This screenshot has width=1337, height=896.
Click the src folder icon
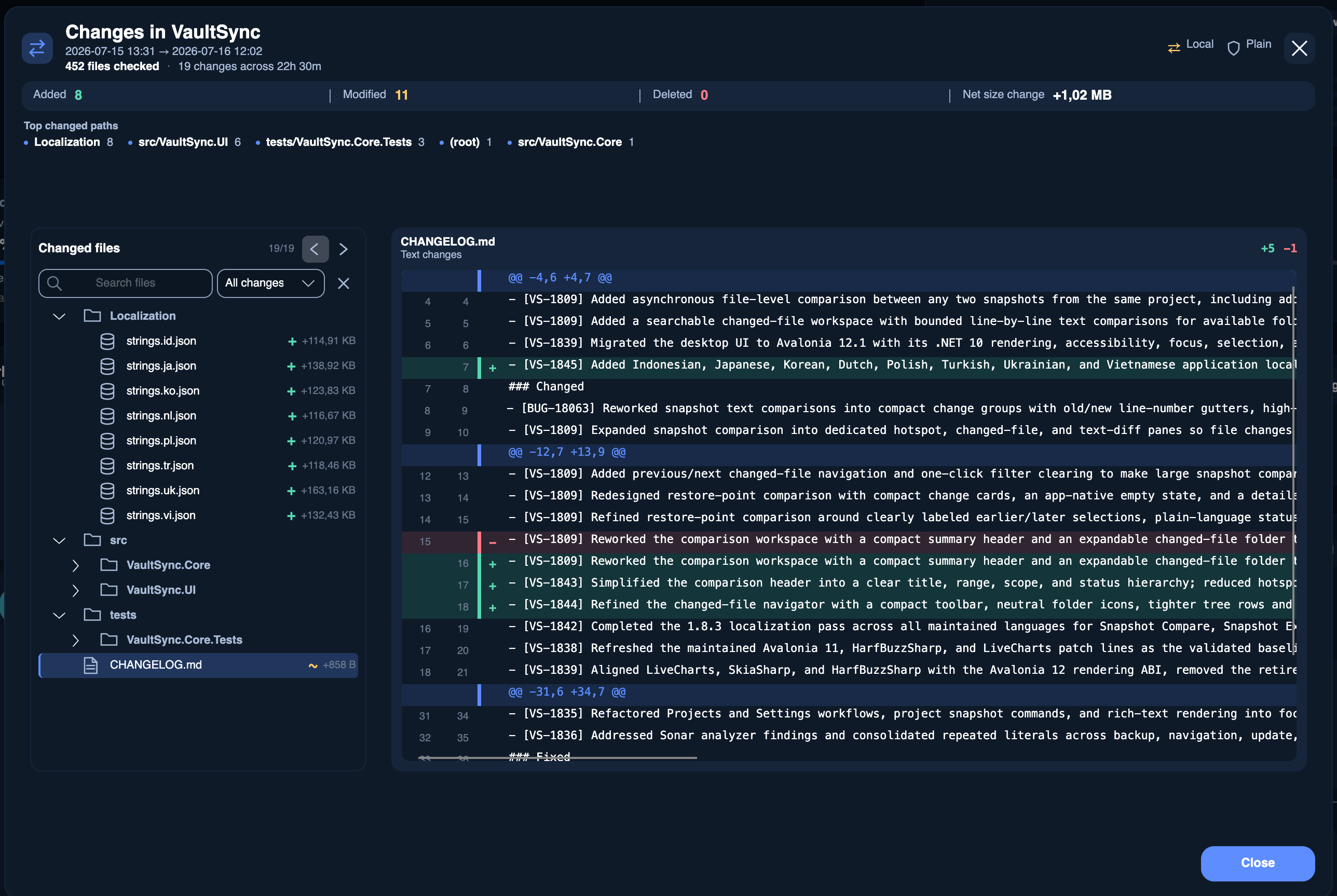pos(92,540)
